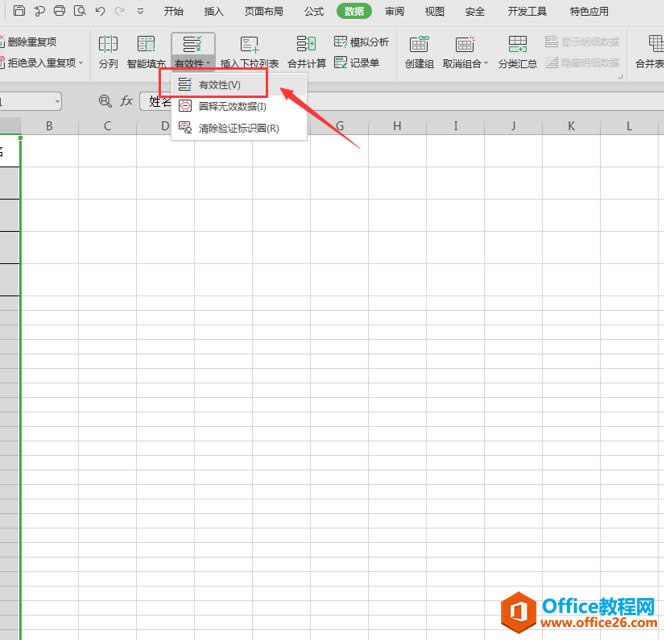
Task: Open the 插入 ribbon tab
Action: click(213, 11)
